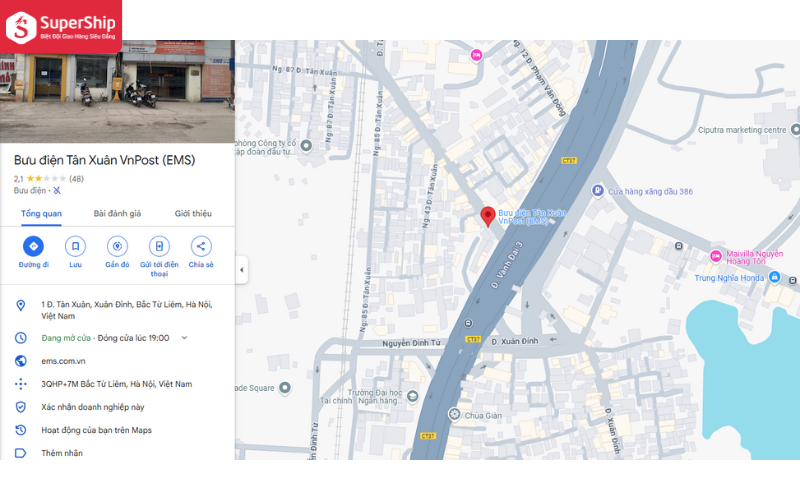Expand the opening hours dropdown arrow
This screenshot has height=500, width=800.
tap(184, 338)
